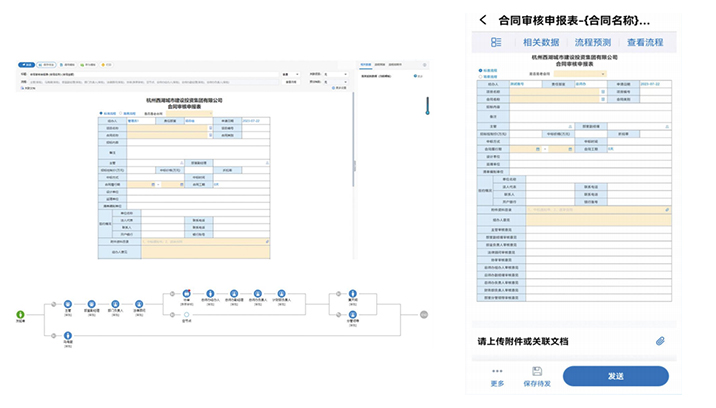The image size is (716, 408).
Task: Select 部门负责人 node in workflow diagram
Action: (115, 304)
